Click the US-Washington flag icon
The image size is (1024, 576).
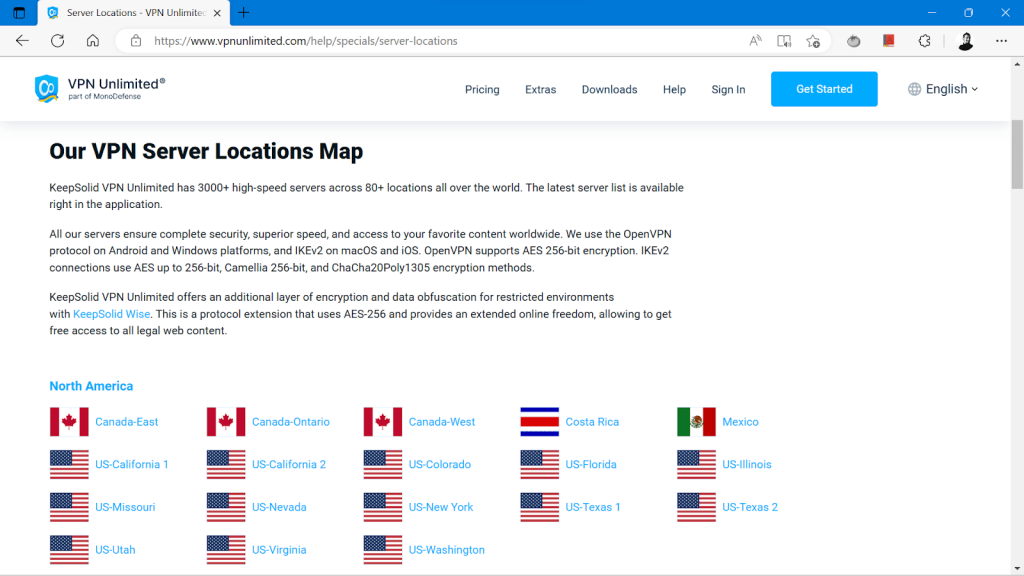click(x=383, y=550)
